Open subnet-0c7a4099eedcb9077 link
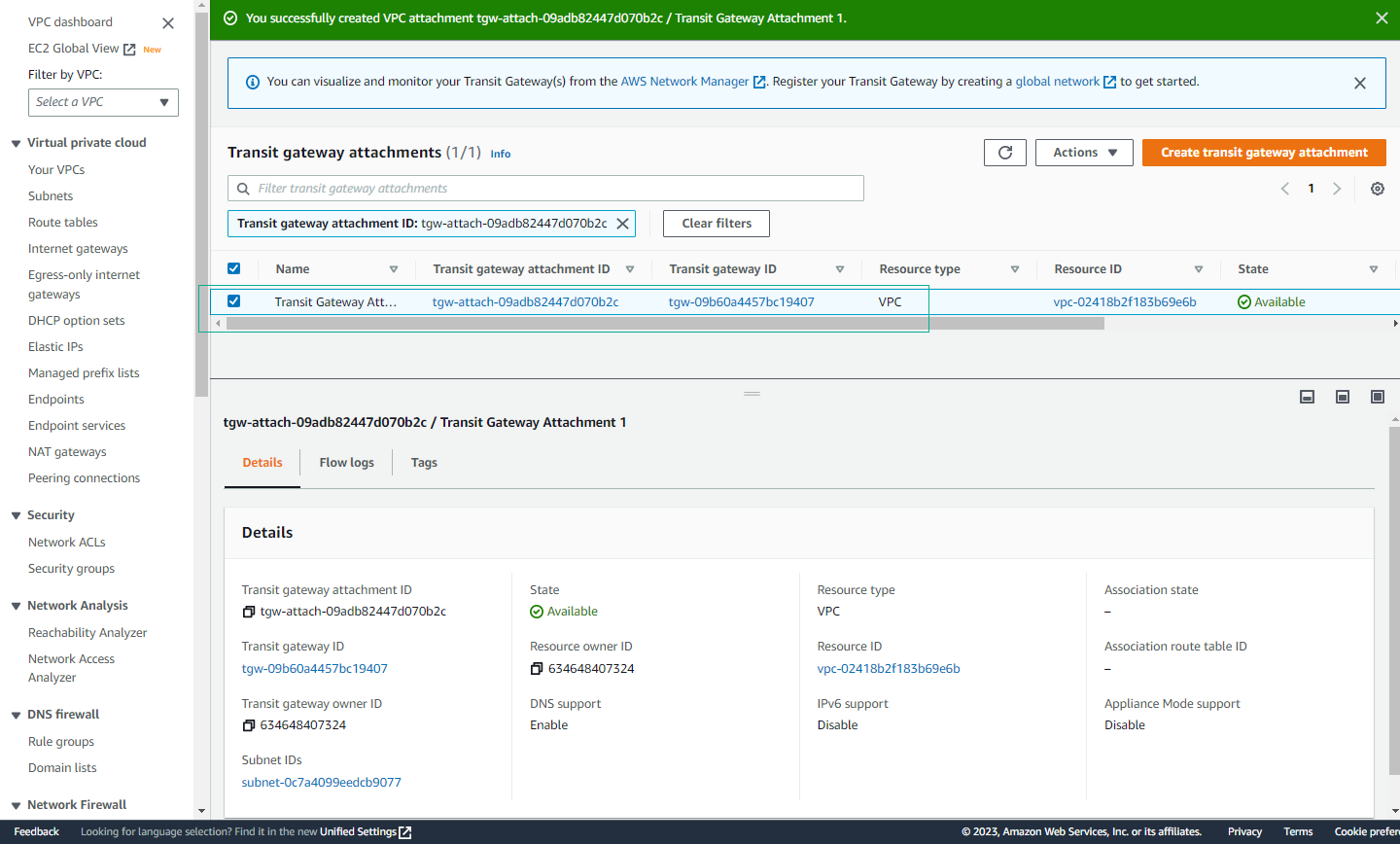The height and width of the screenshot is (844, 1400). click(321, 783)
